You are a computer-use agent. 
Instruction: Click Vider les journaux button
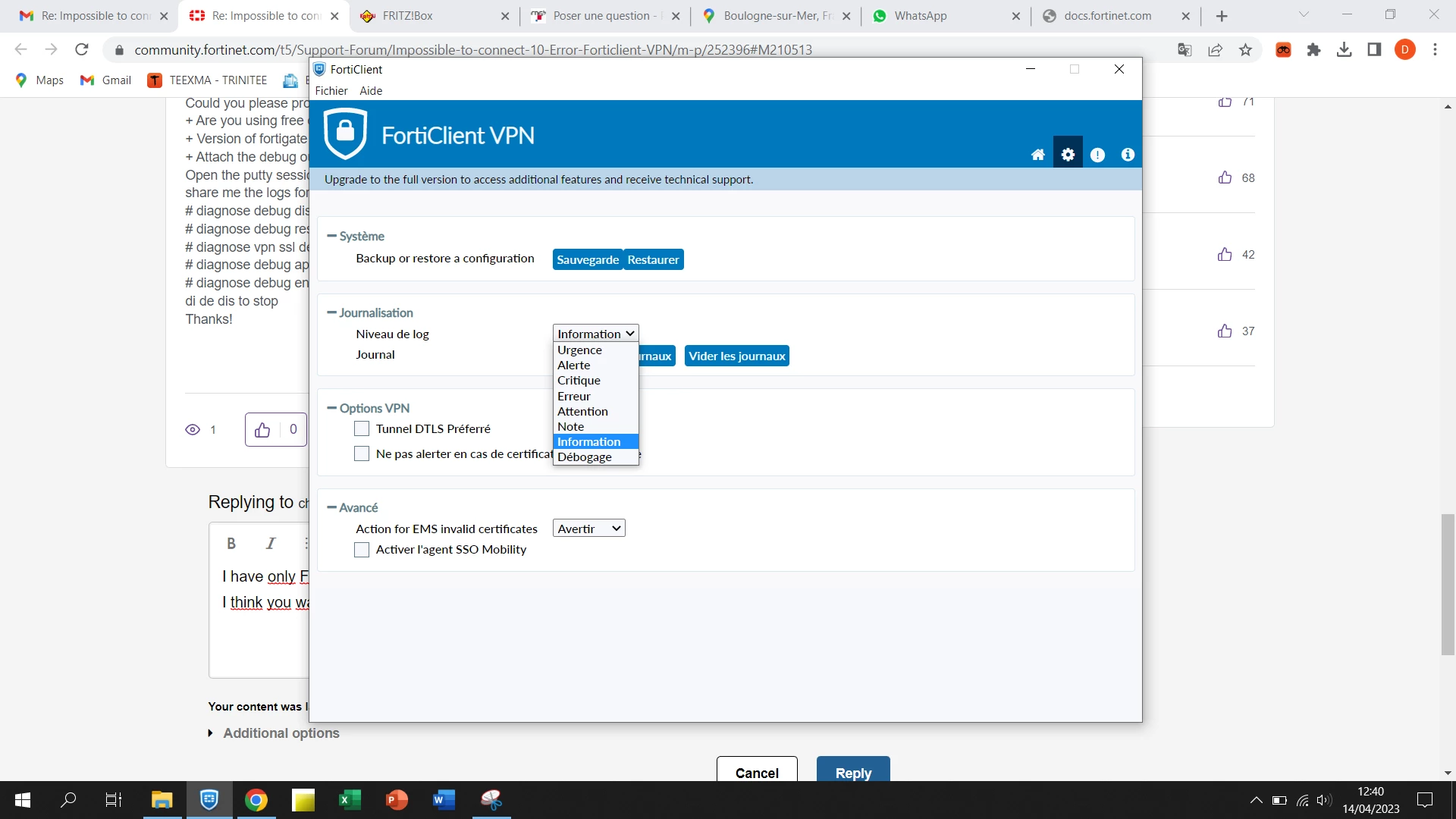[x=737, y=356]
